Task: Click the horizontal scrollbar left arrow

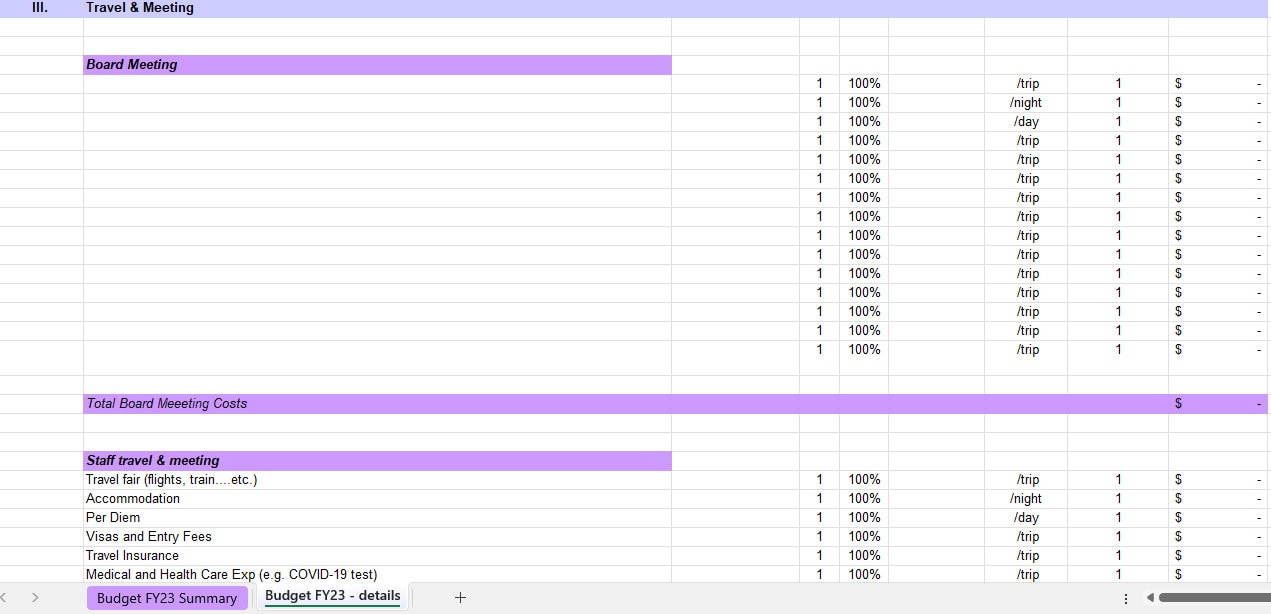Action: (x=1152, y=597)
